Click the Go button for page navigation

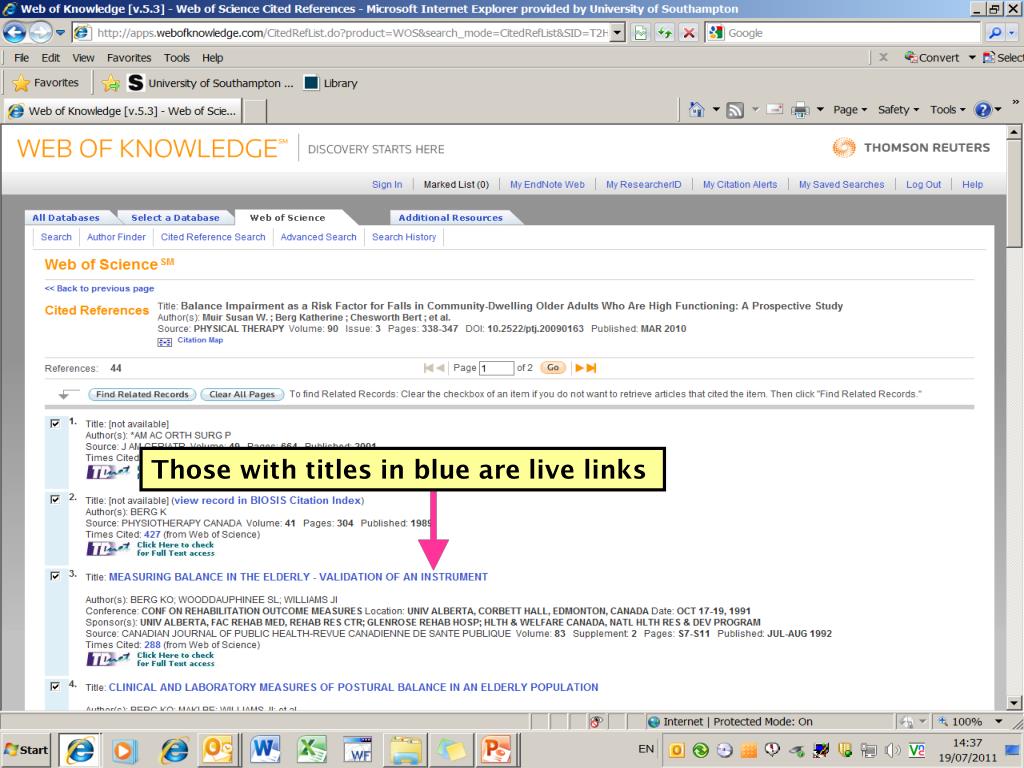pos(553,368)
